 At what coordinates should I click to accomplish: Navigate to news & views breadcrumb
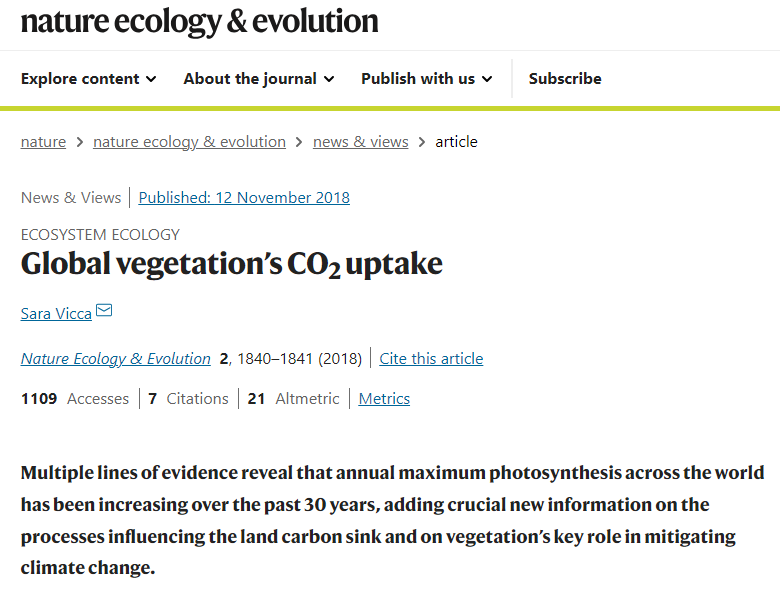360,142
